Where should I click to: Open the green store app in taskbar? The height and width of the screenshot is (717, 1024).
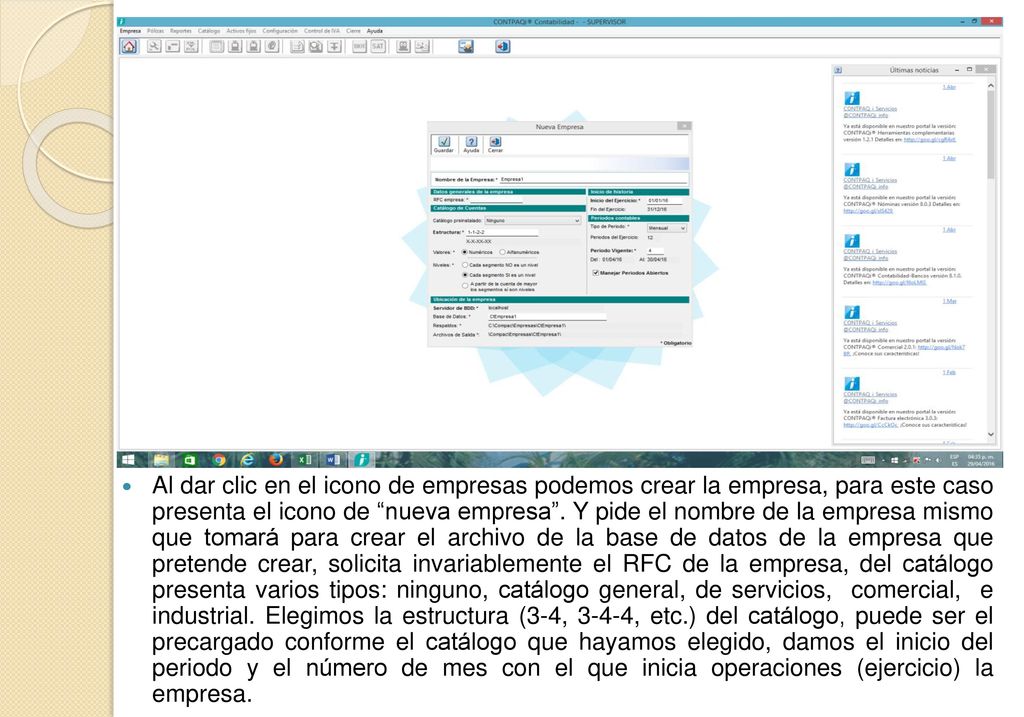[189, 460]
